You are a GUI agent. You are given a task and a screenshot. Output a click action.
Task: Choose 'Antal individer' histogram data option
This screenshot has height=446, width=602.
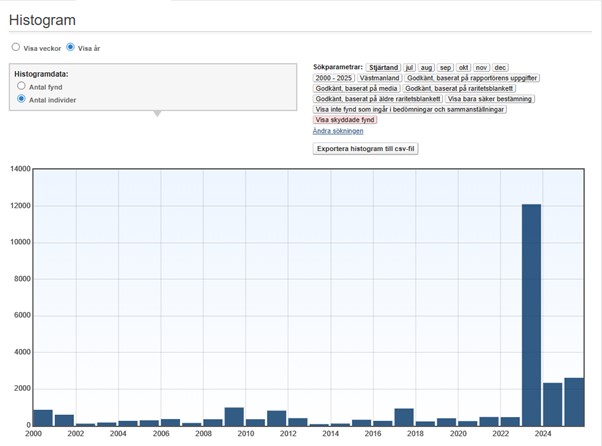[21, 100]
